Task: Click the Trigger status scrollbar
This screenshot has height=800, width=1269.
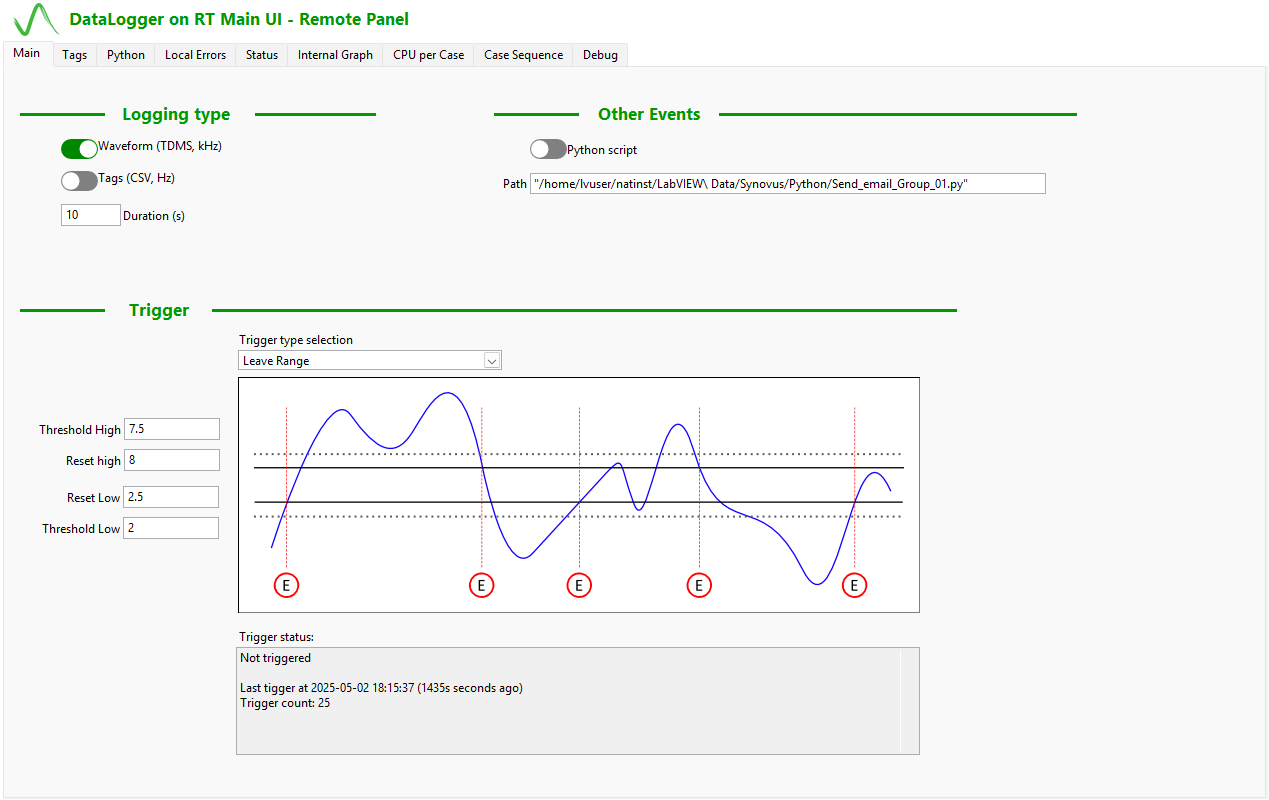Action: (x=909, y=700)
